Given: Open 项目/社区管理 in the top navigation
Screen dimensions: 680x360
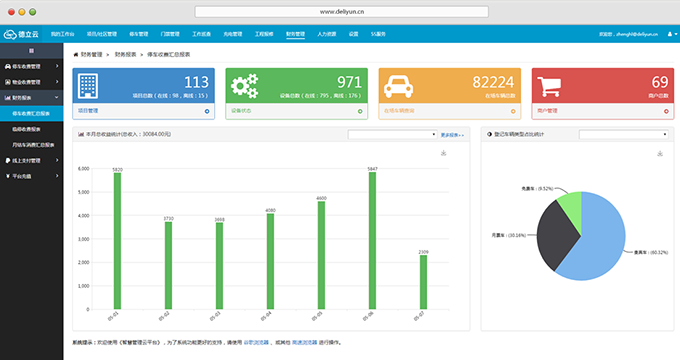Looking at the screenshot, I should [x=101, y=34].
